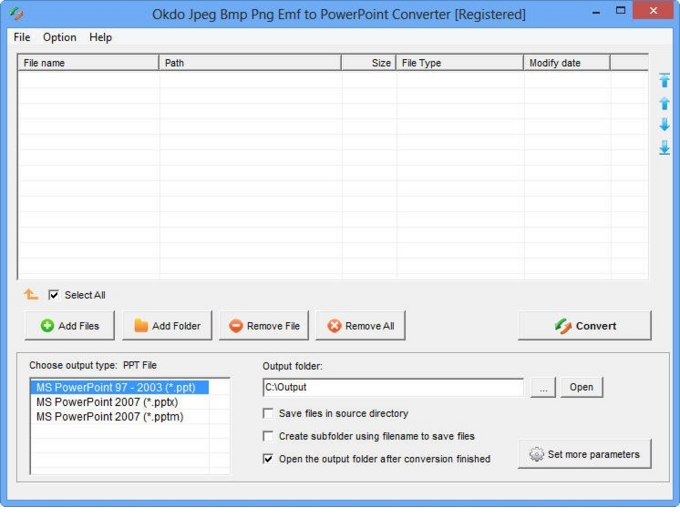Disable Open the output folder after conversion
Viewport: 680px width, 516px height.
pos(268,459)
